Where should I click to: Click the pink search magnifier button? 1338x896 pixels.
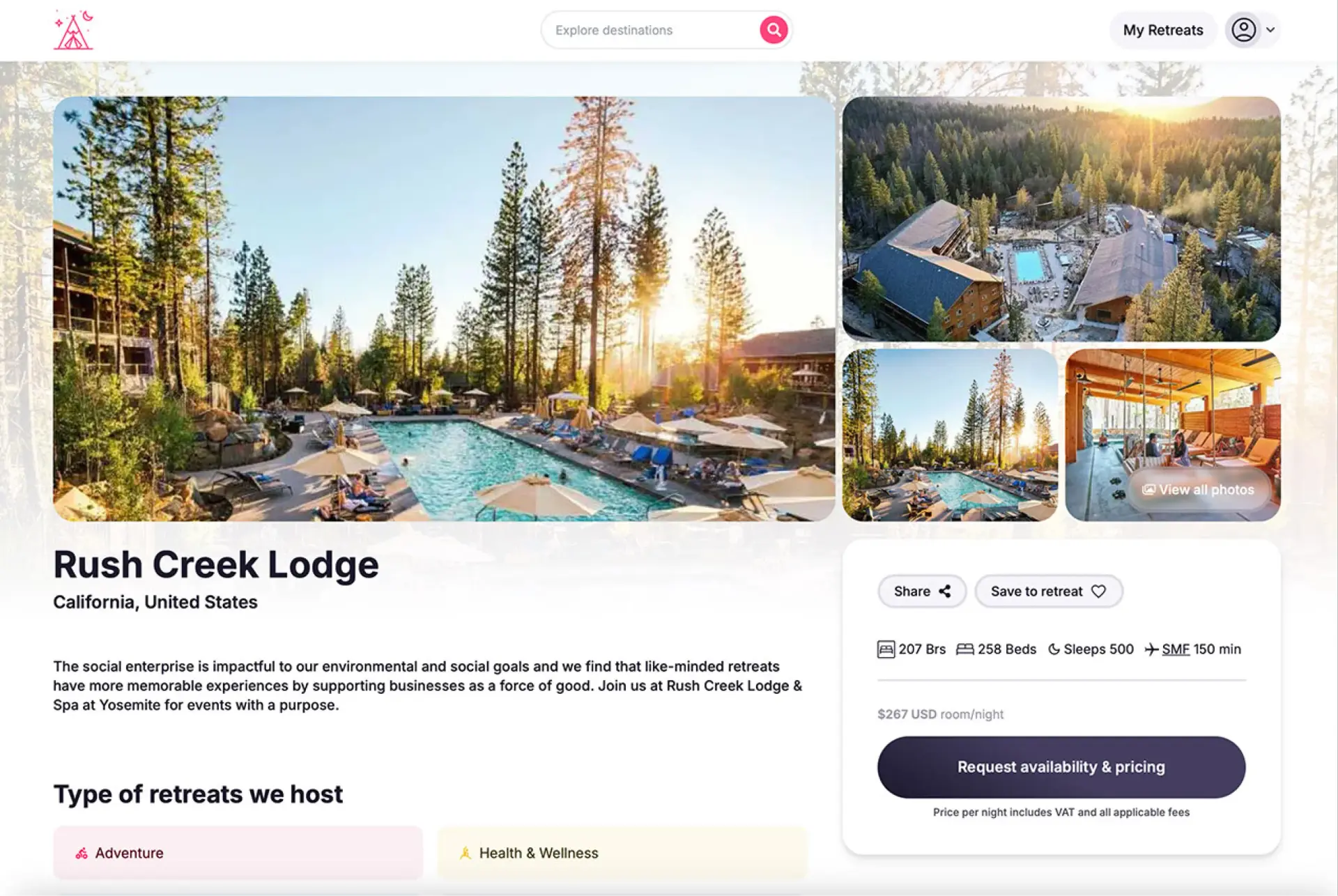click(x=773, y=30)
